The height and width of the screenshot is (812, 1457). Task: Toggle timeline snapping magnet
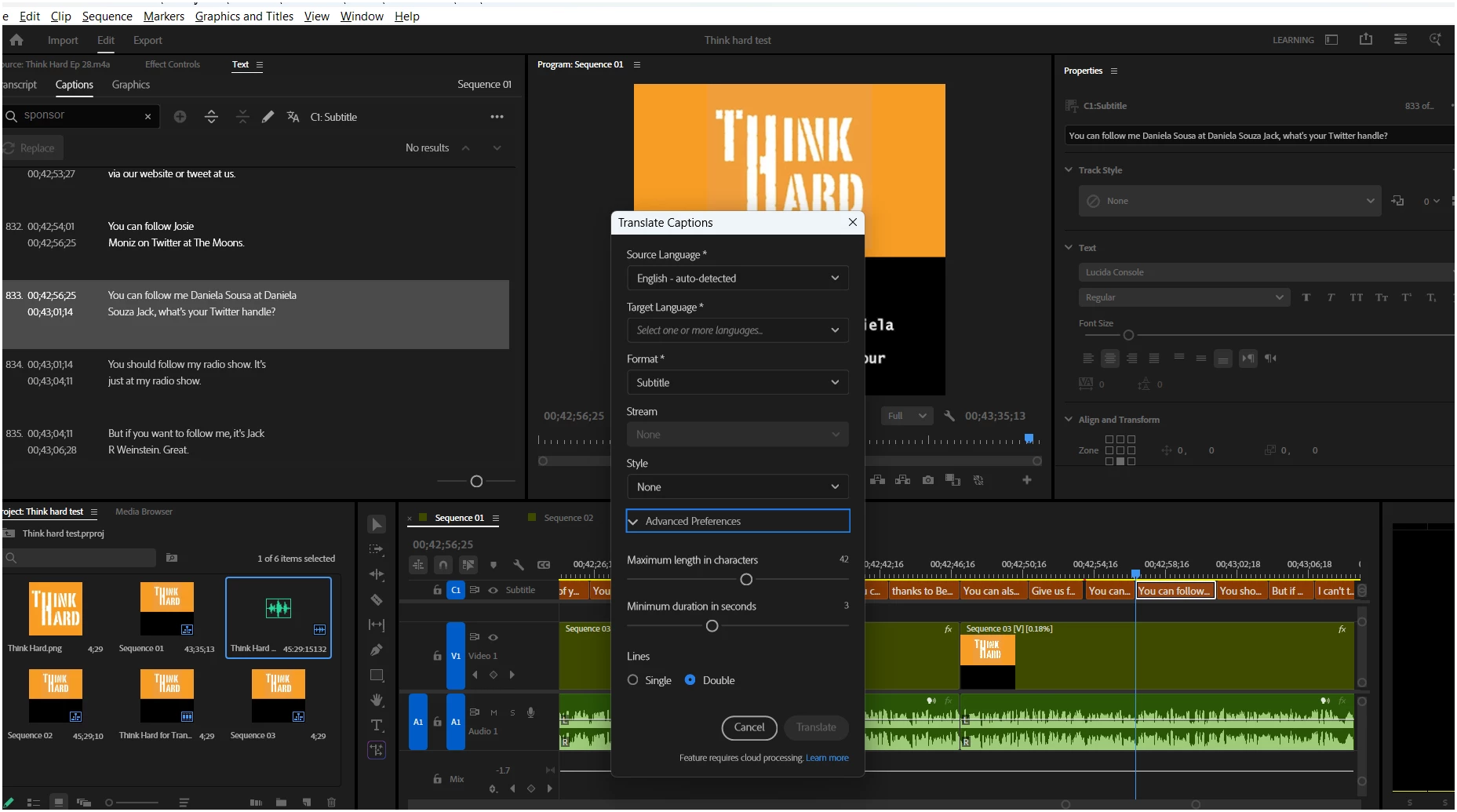coord(443,565)
